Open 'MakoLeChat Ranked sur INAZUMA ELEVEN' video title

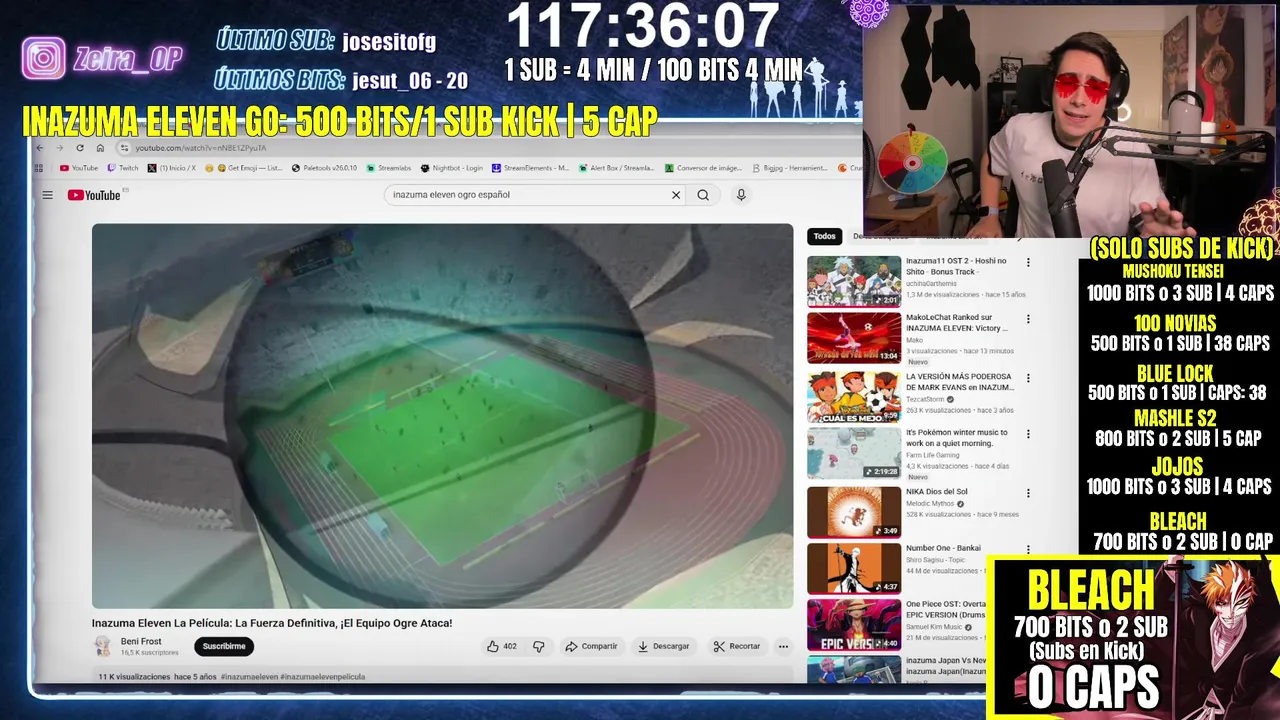point(957,323)
